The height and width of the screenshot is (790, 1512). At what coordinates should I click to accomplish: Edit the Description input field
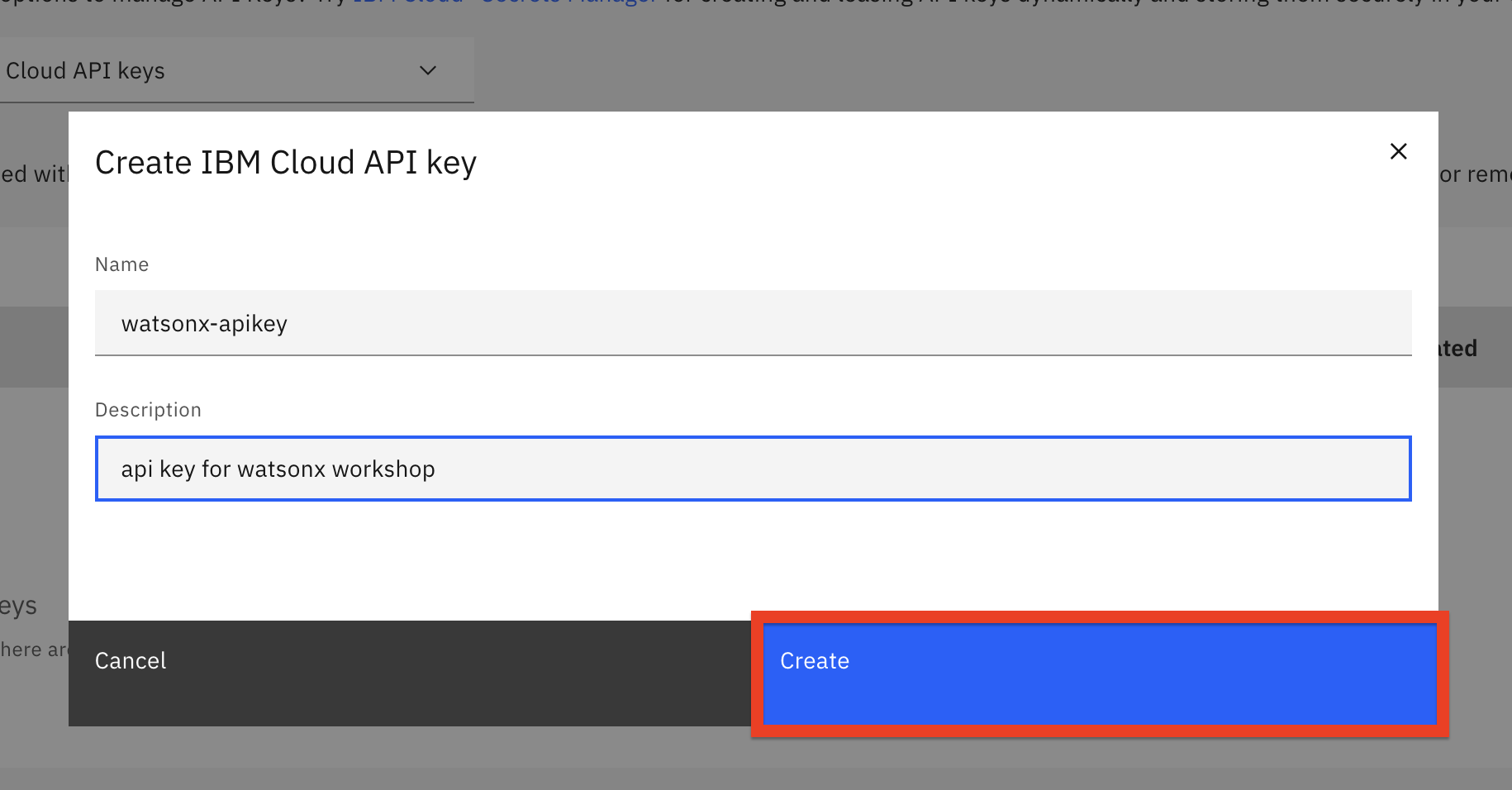coord(753,469)
